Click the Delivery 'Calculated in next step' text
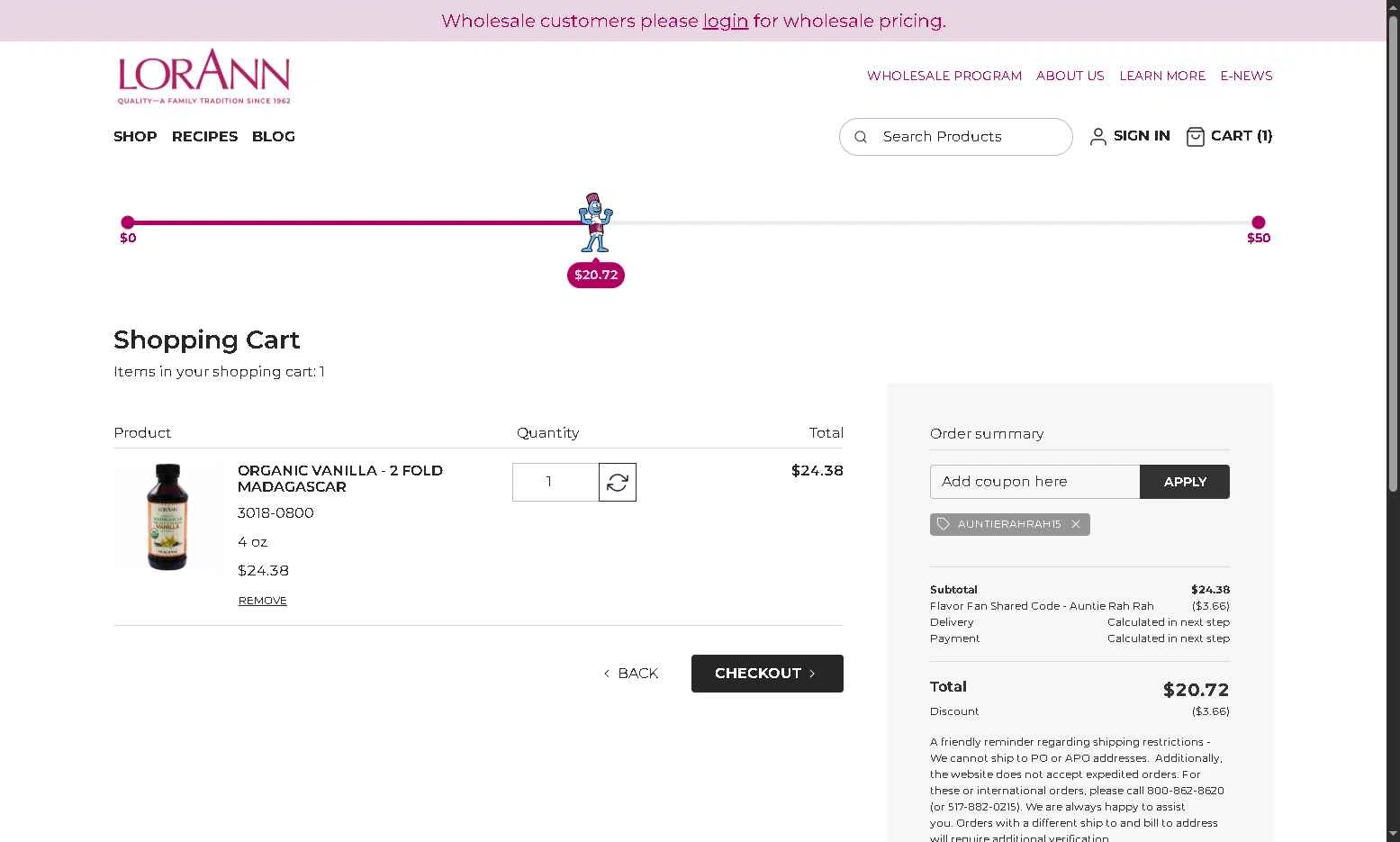The height and width of the screenshot is (842, 1400). click(1168, 622)
